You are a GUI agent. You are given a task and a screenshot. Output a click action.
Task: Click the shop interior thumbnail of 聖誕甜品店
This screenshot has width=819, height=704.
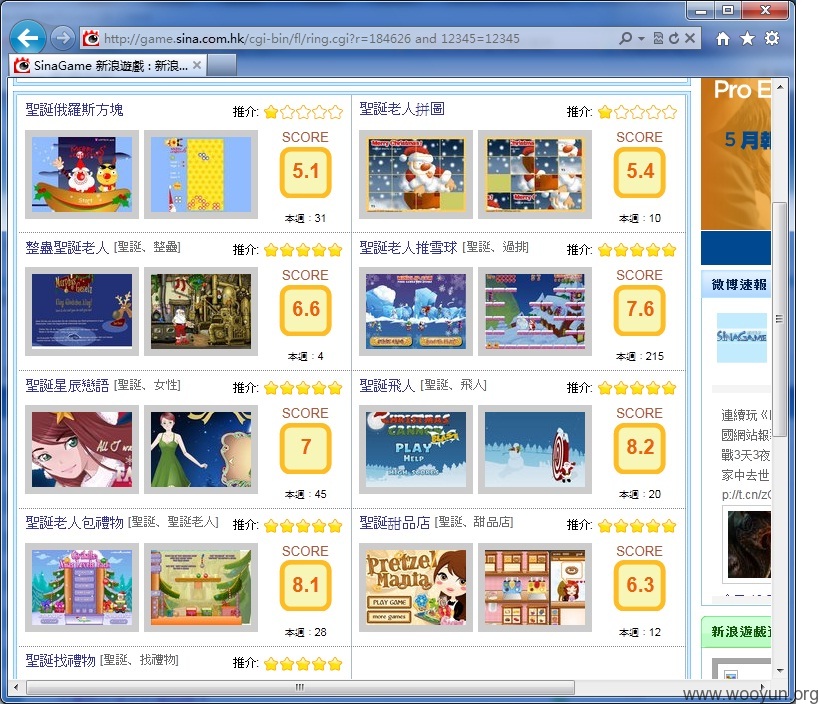(535, 587)
